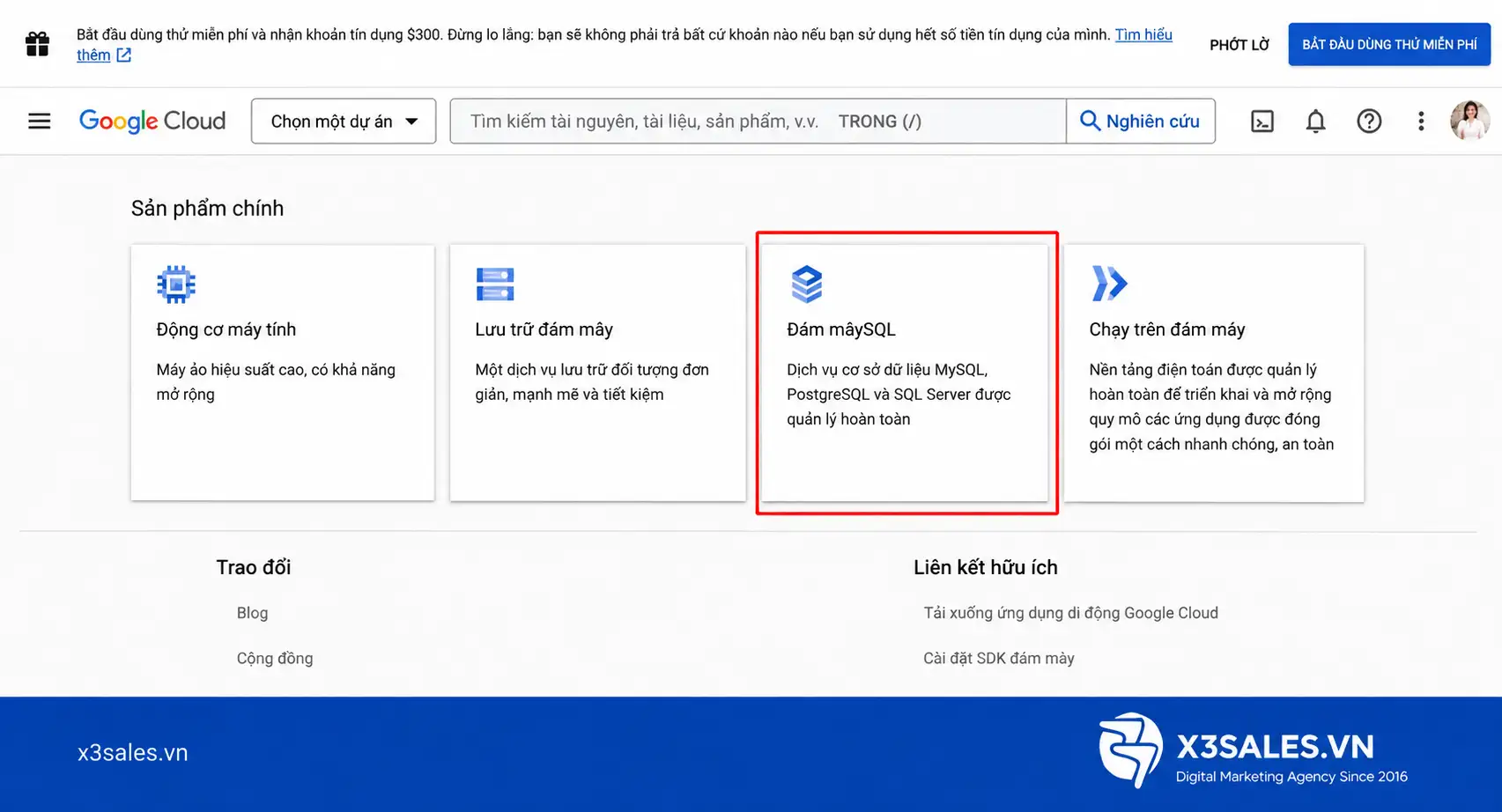The image size is (1502, 812).
Task: Click the Compute Engine chip icon
Action: (x=176, y=284)
